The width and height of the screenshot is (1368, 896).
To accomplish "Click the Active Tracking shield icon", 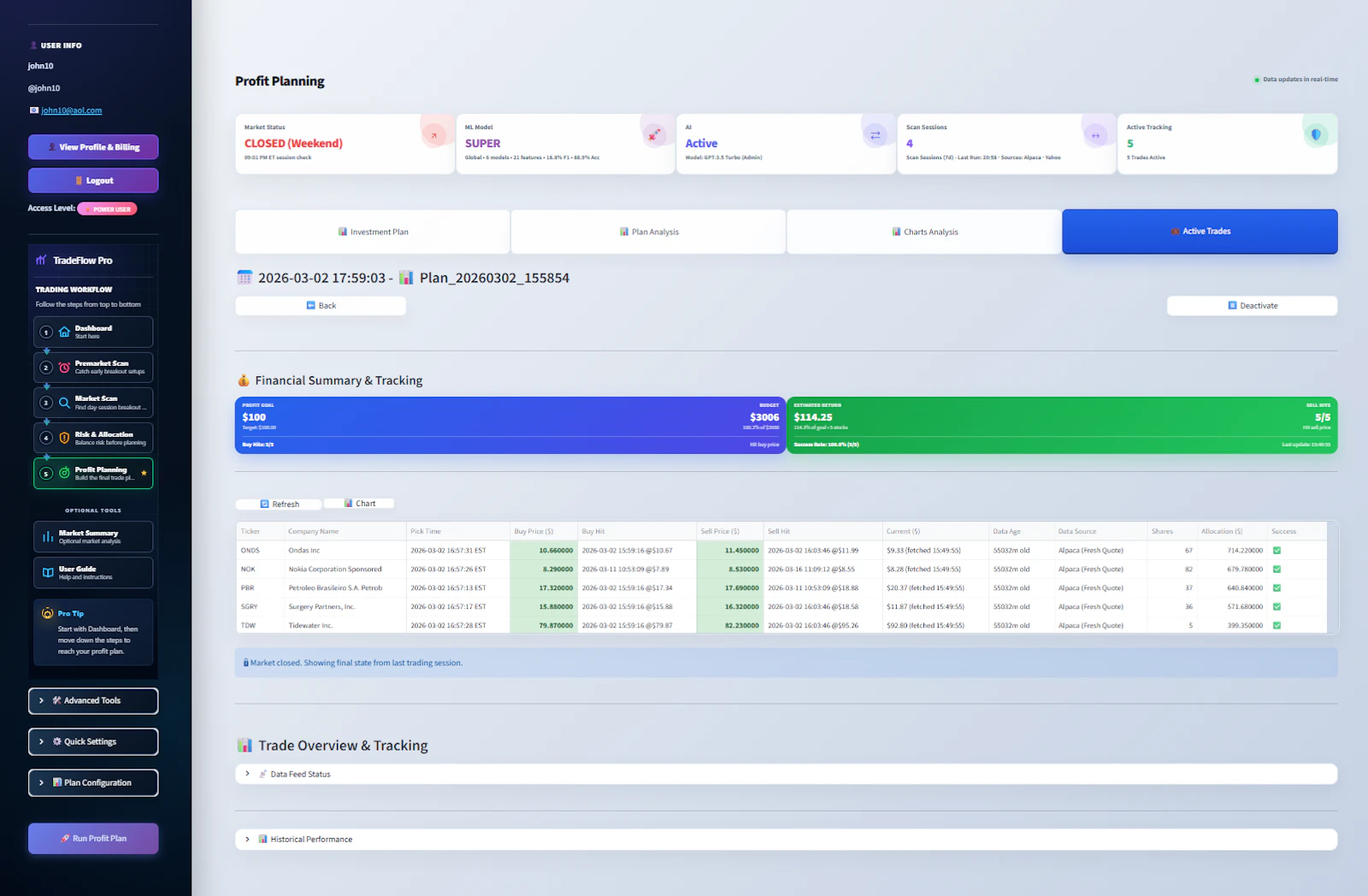I will tap(1316, 135).
